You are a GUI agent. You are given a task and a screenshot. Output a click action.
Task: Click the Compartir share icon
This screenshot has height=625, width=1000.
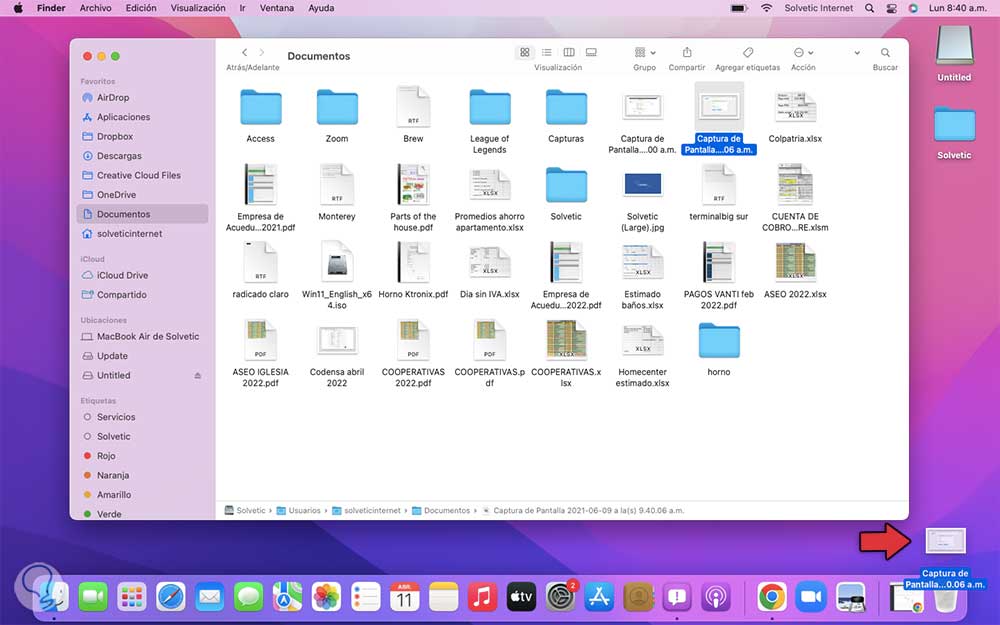point(687,52)
